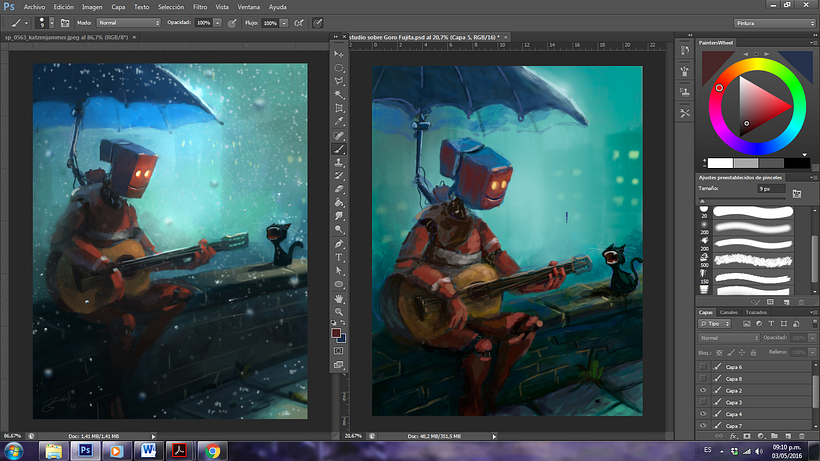820x461 pixels.
Task: Create a new group folder
Action: tap(775, 436)
